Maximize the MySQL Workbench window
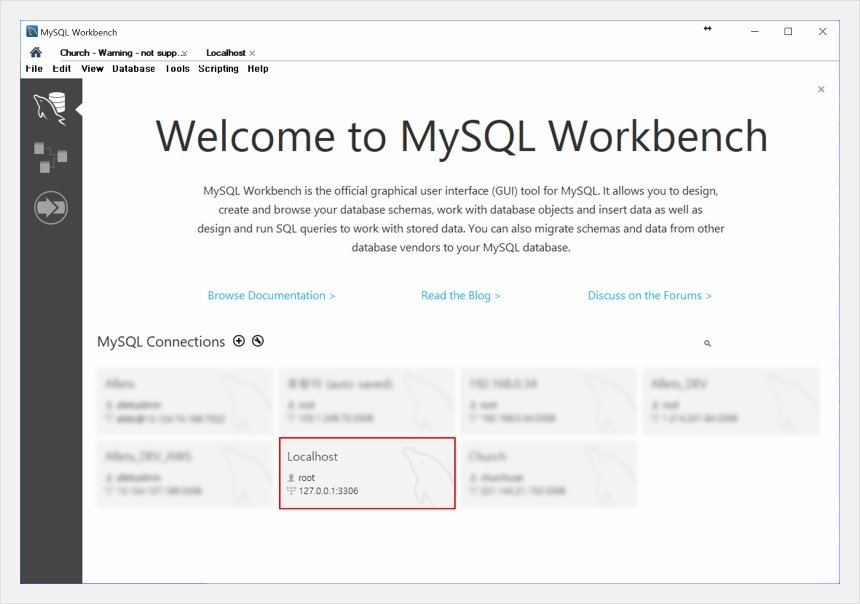This screenshot has height=604, width=860. 788,31
